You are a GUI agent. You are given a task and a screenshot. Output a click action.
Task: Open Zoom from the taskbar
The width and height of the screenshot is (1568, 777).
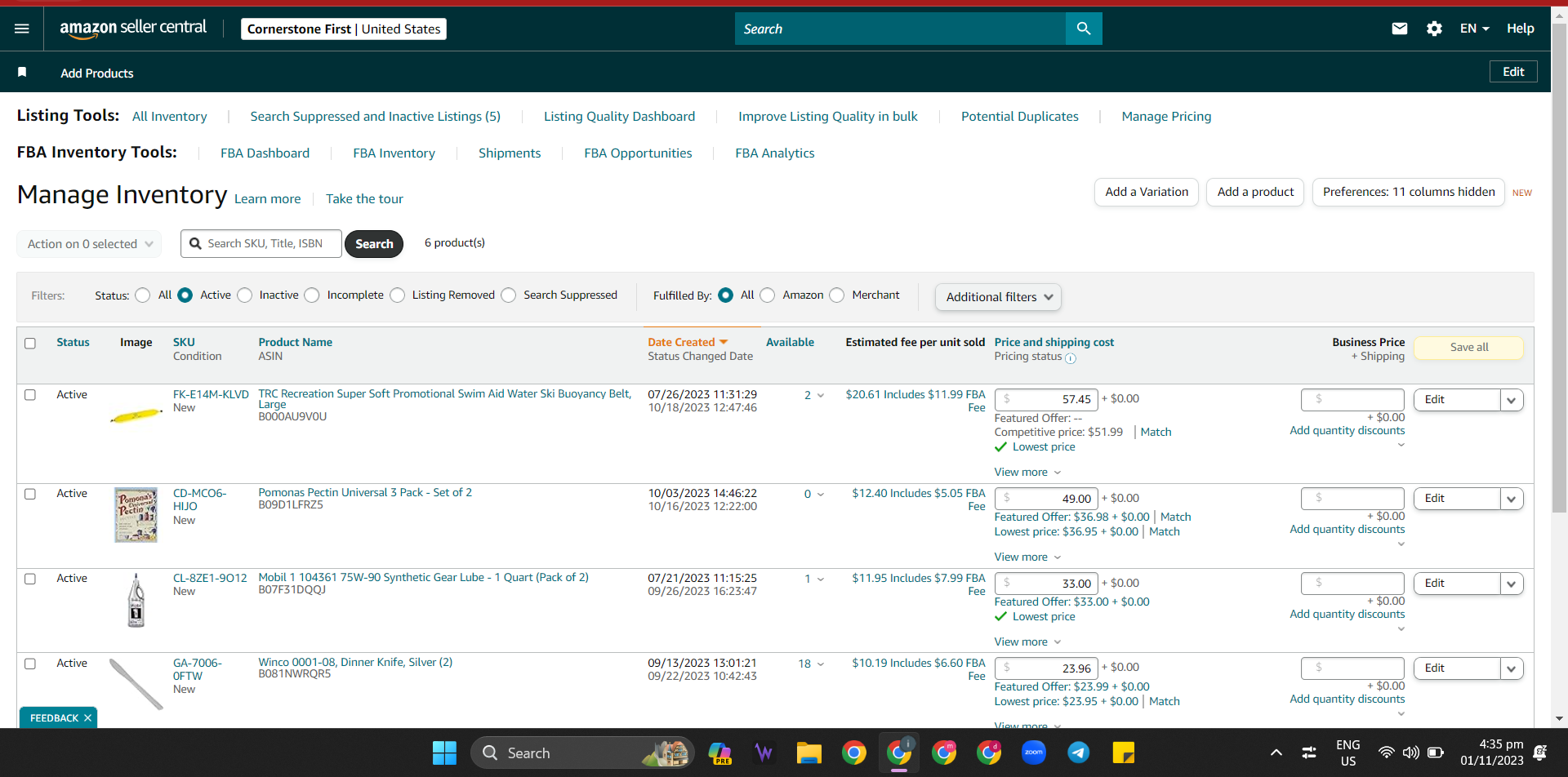click(x=1034, y=753)
